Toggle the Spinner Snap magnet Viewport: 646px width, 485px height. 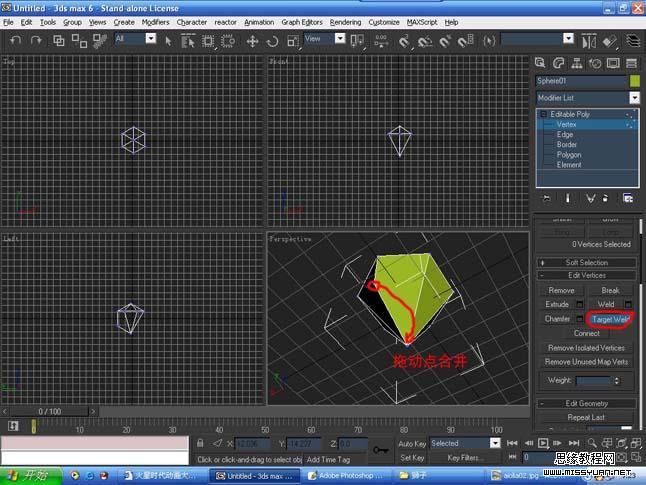[x=466, y=41]
